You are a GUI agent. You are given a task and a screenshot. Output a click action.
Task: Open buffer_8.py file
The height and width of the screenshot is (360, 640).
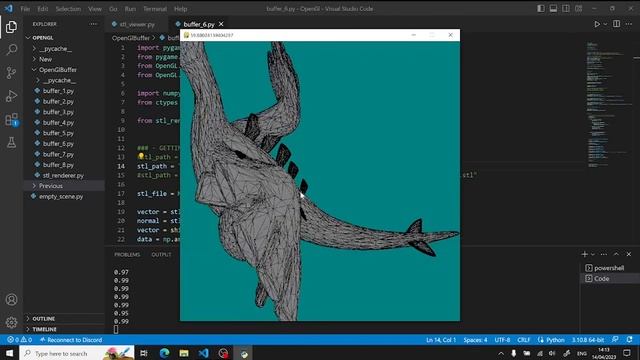pyautogui.click(x=58, y=165)
